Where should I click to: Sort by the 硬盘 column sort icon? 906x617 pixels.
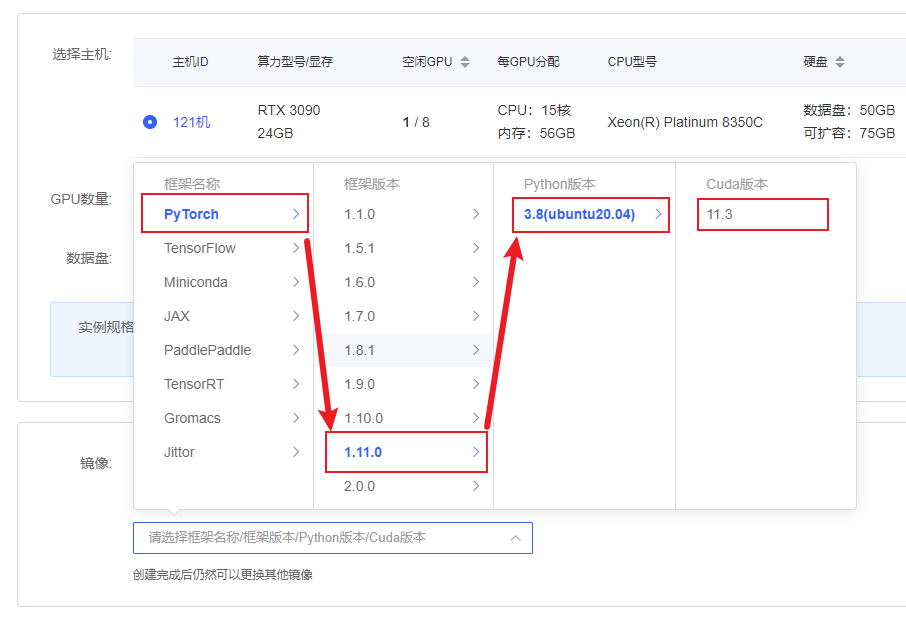pyautogui.click(x=840, y=62)
